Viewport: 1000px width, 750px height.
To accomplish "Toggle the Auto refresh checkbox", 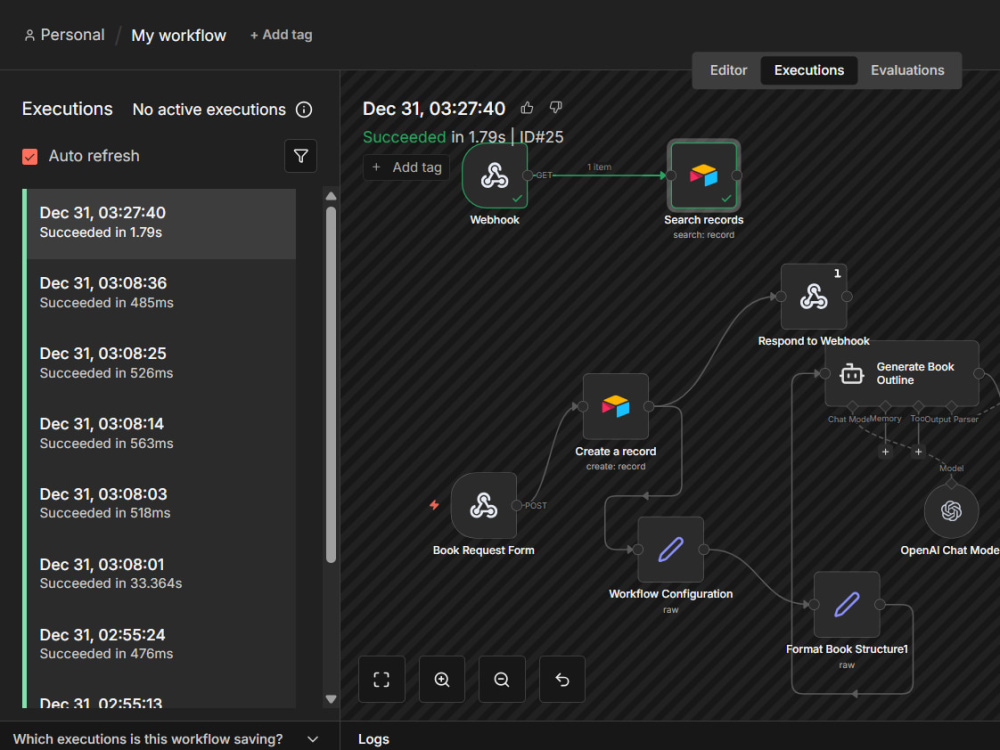I will (30, 157).
